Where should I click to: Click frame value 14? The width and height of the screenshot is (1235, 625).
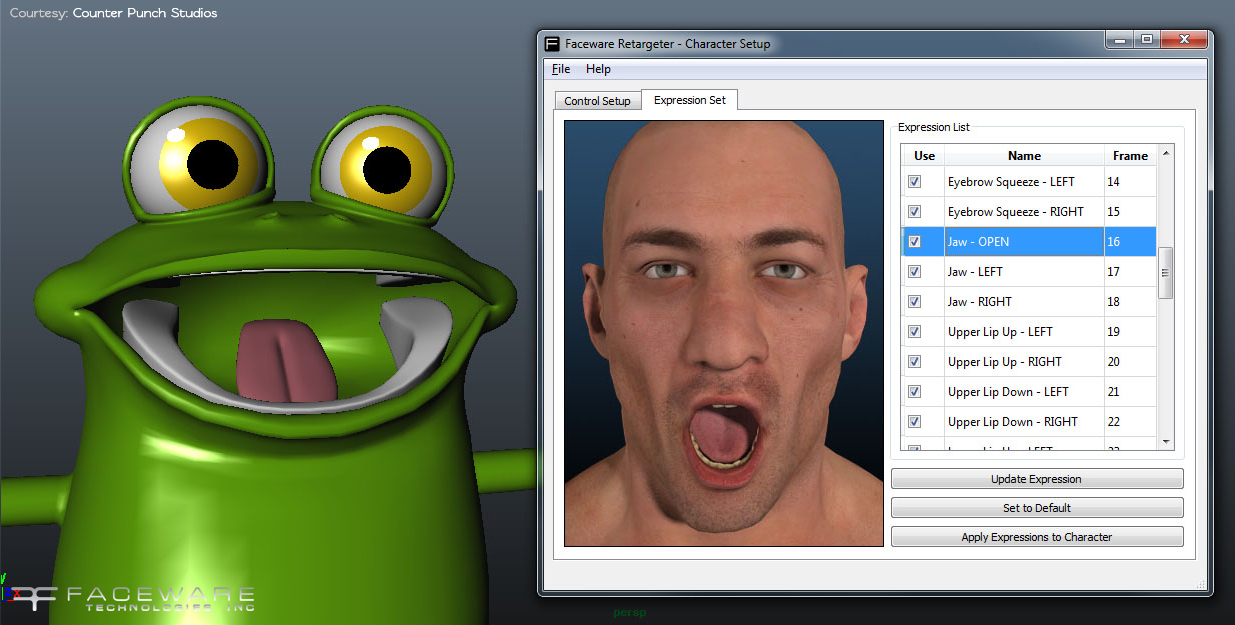point(1113,182)
